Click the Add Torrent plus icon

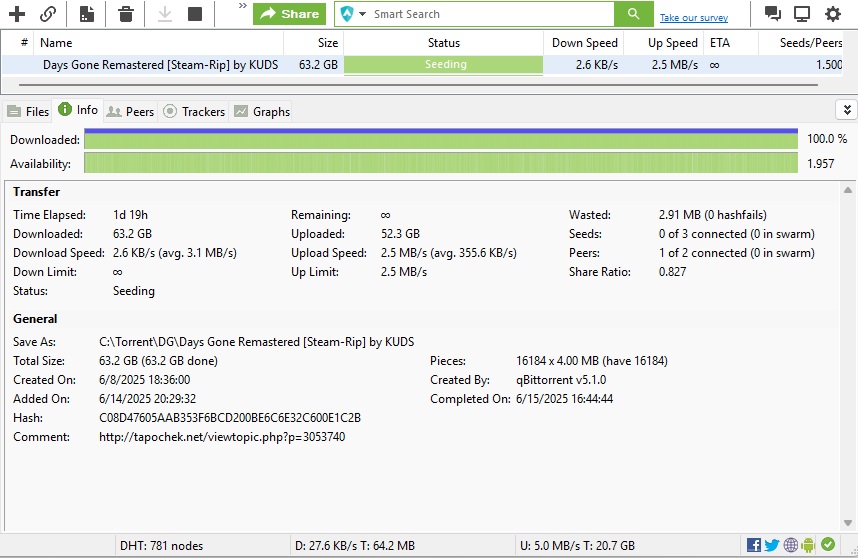(x=17, y=14)
